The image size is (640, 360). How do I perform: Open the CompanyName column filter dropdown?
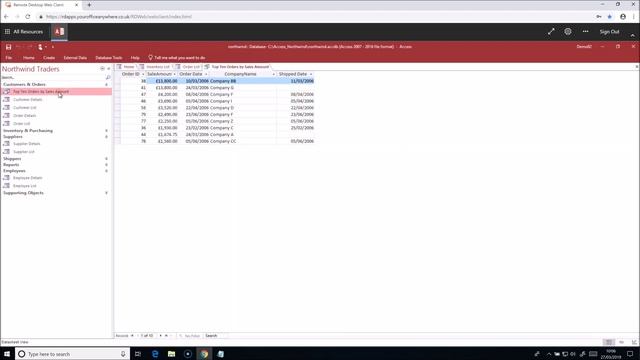click(273, 74)
